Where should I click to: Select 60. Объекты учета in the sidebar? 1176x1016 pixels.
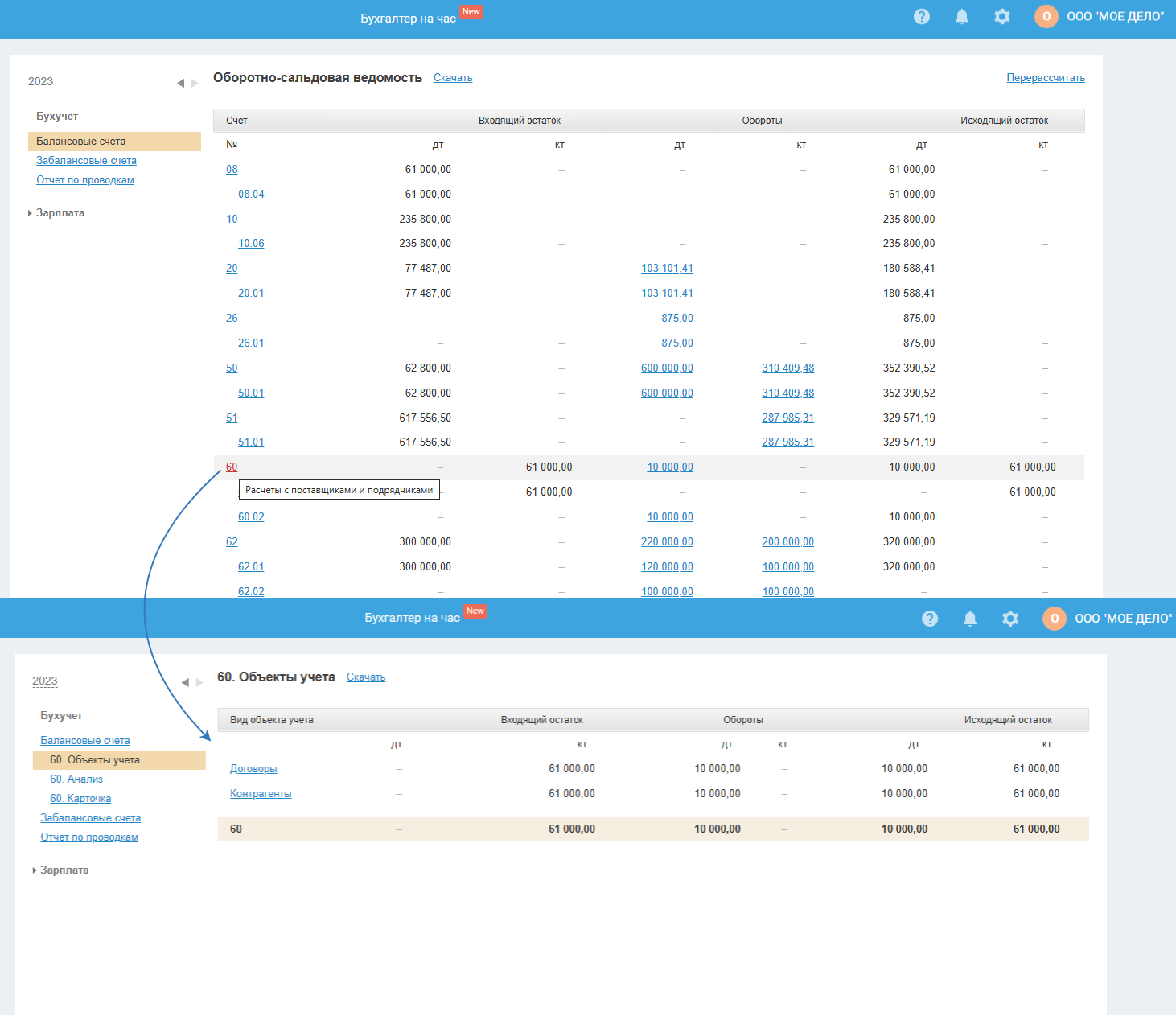[x=119, y=760]
